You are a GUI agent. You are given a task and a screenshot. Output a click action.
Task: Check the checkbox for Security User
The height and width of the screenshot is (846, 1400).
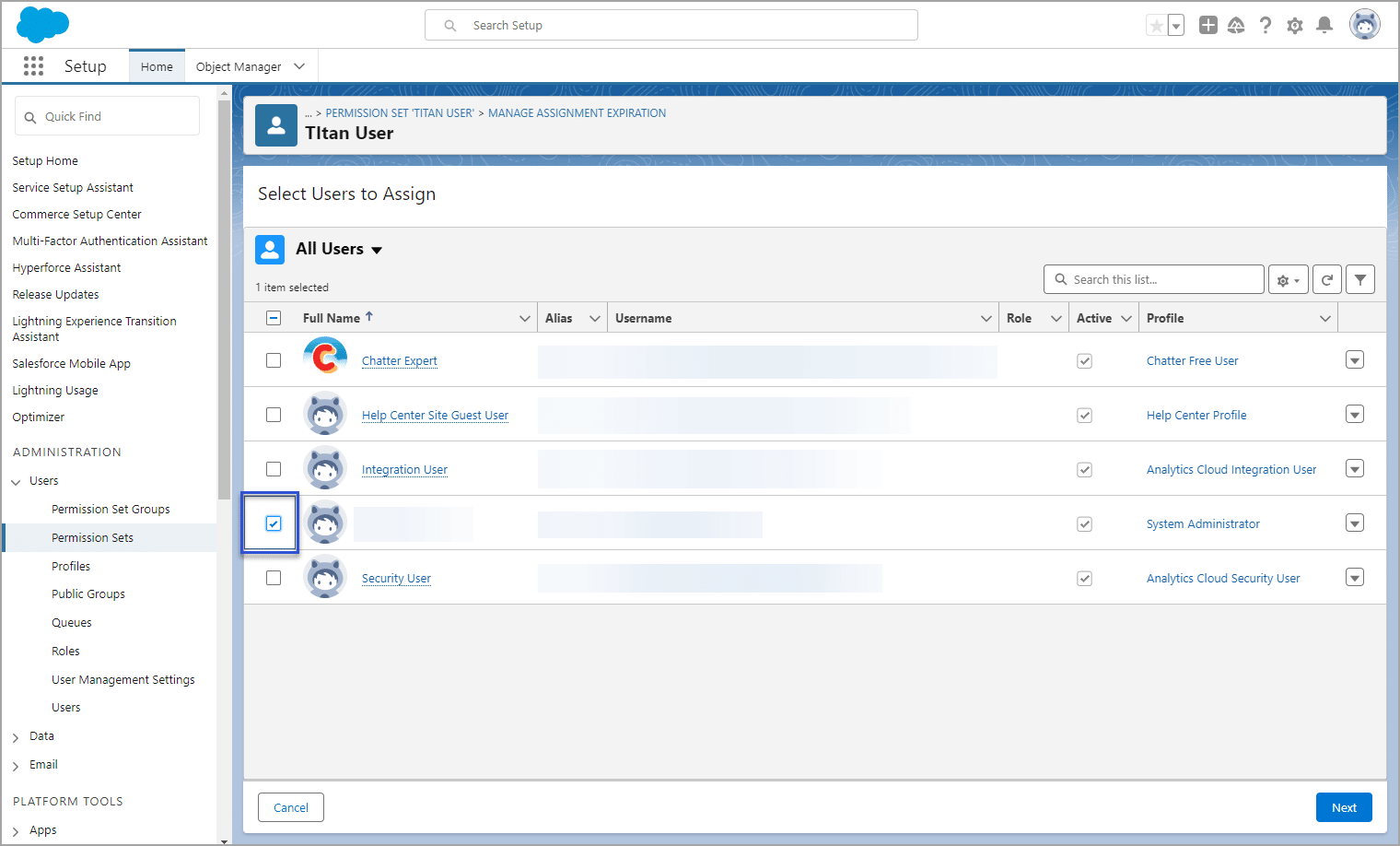pyautogui.click(x=273, y=577)
